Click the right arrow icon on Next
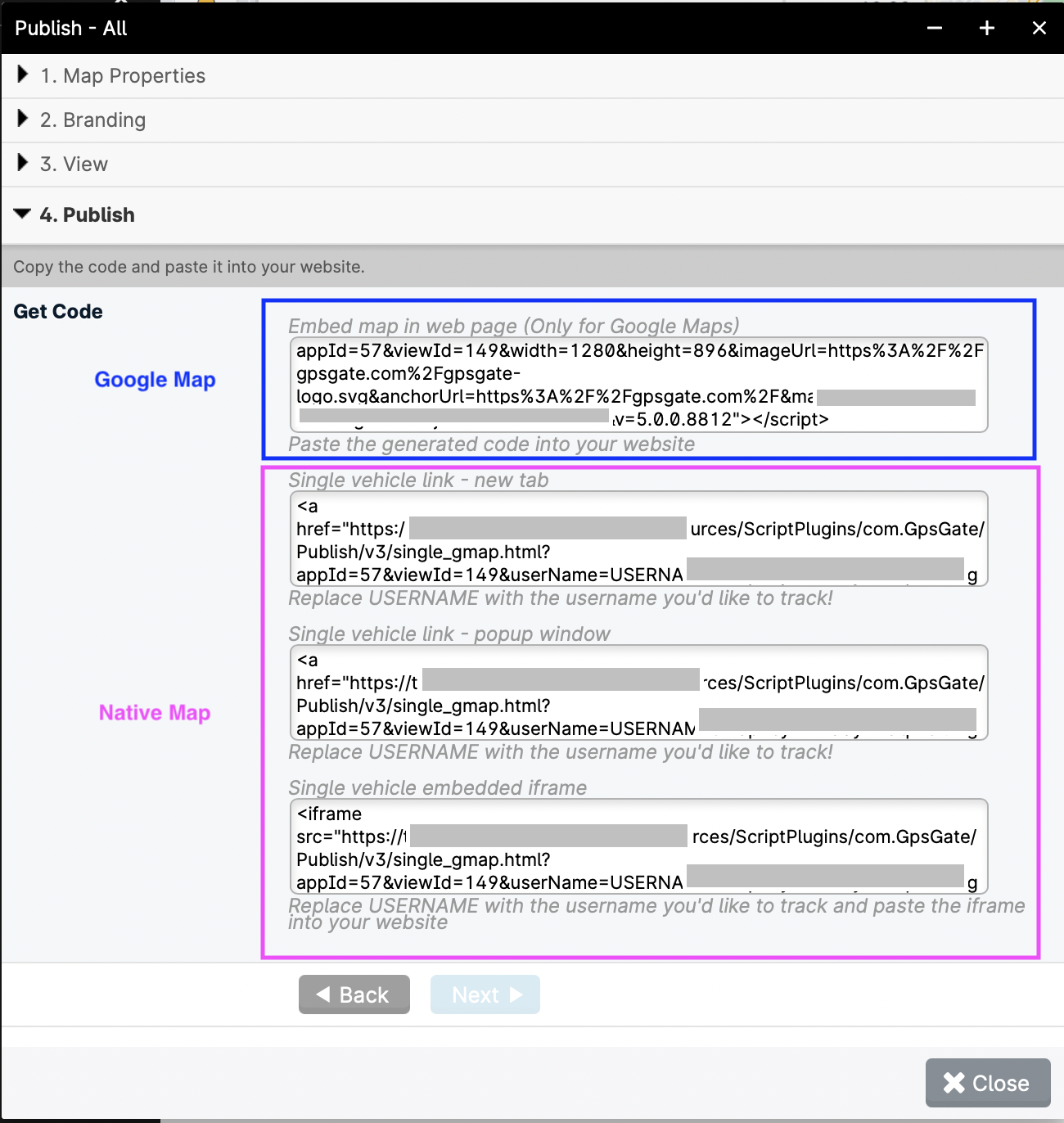 (x=516, y=994)
